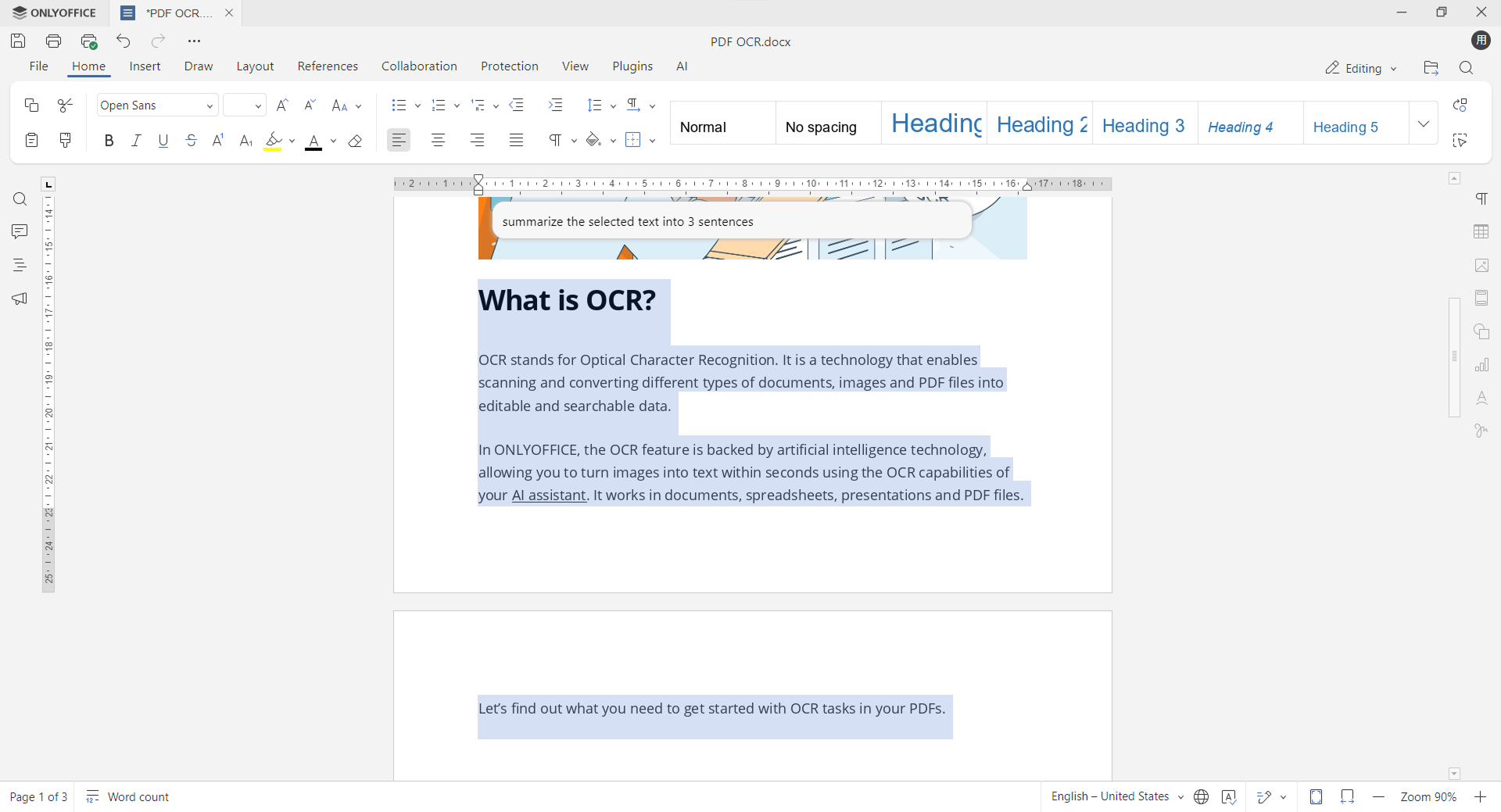Open the AI tab
1501x812 pixels.
682,66
